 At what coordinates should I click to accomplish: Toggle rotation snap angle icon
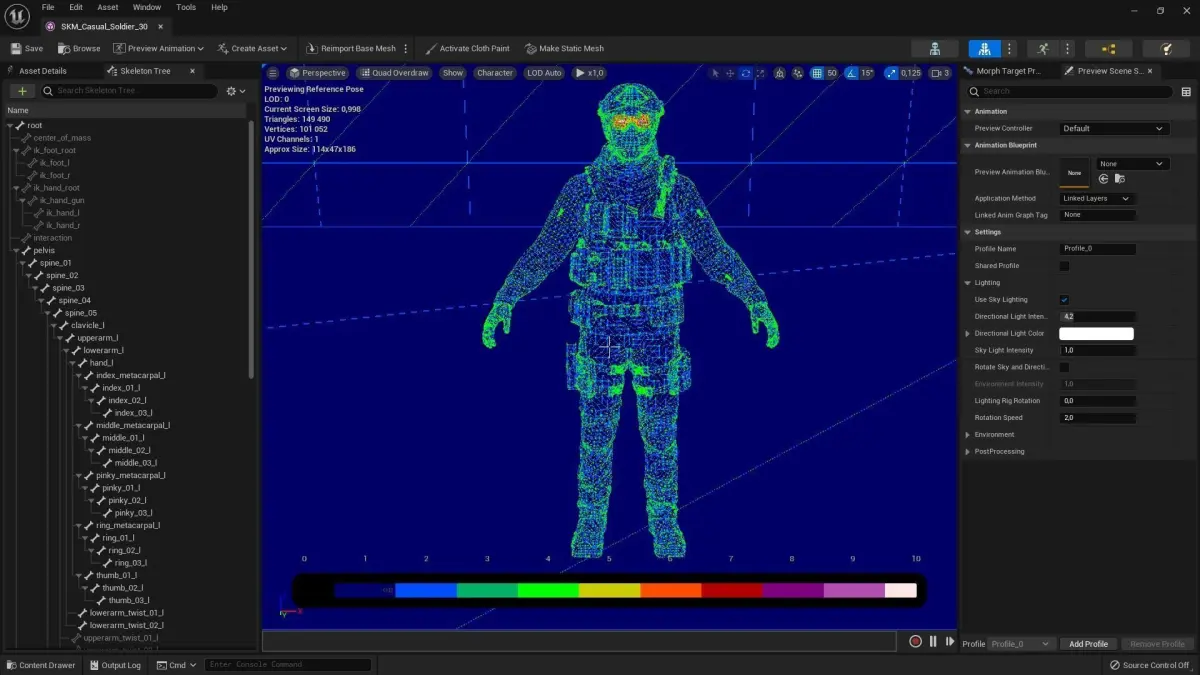tap(852, 73)
